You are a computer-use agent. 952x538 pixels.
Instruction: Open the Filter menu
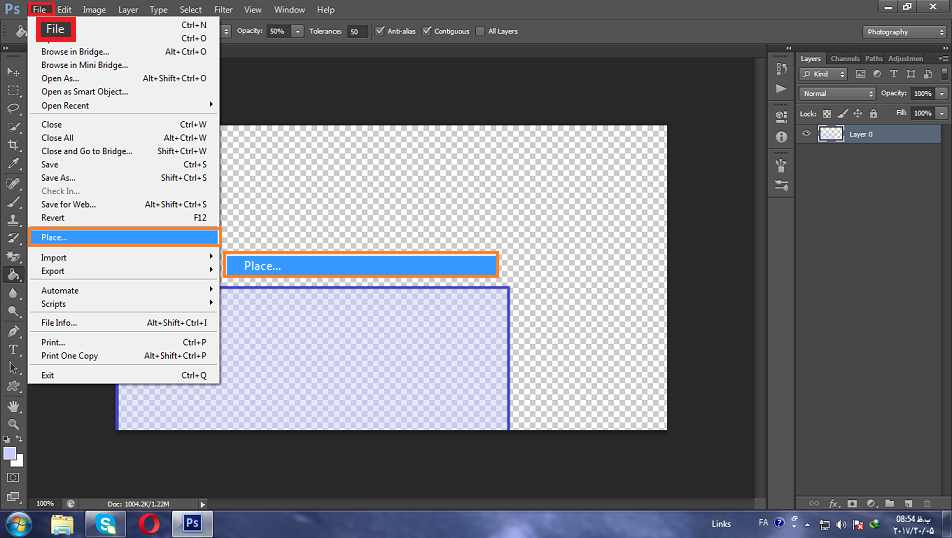tap(223, 10)
